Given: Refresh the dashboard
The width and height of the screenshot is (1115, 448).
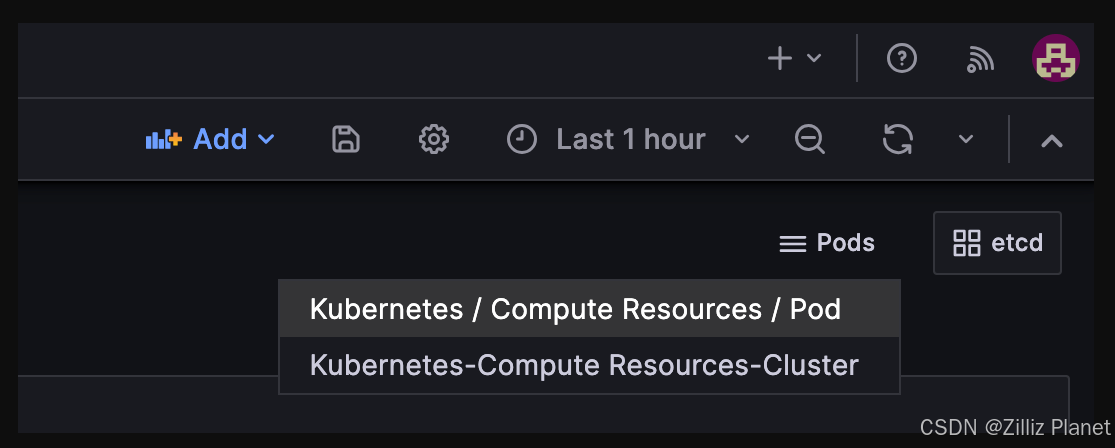Looking at the screenshot, I should (x=897, y=139).
